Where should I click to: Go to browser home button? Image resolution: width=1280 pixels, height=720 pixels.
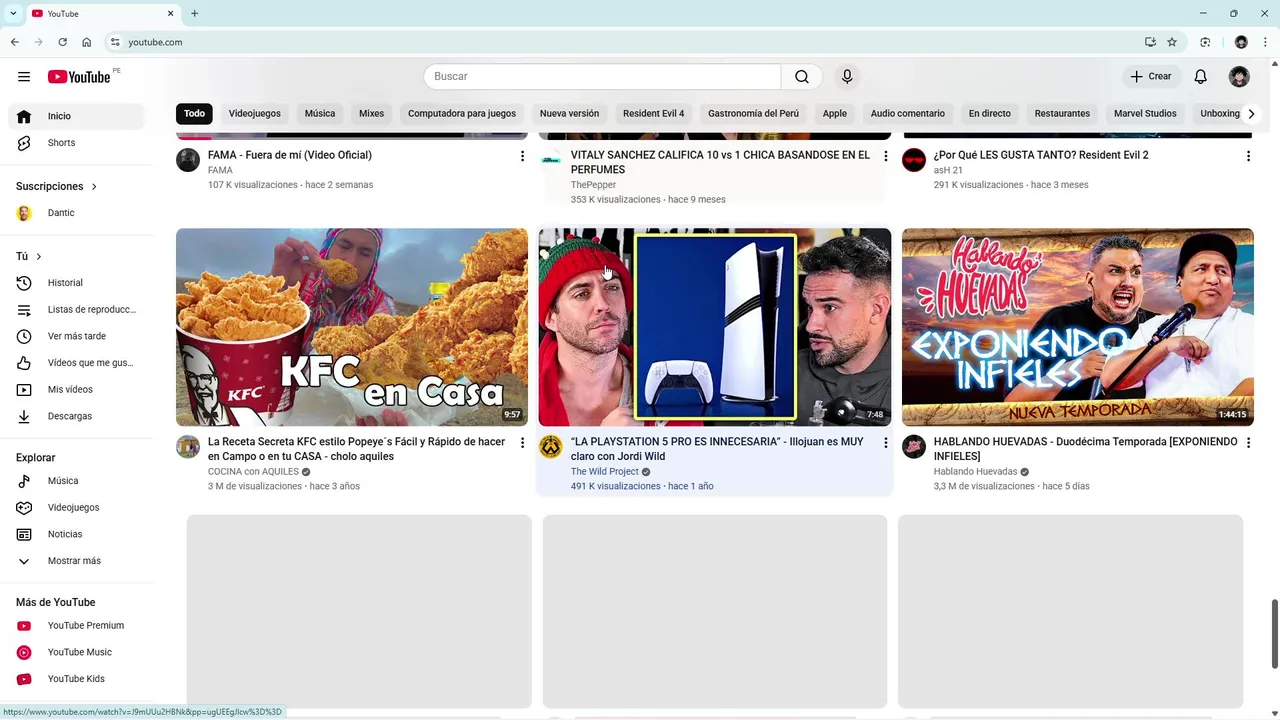(x=86, y=42)
